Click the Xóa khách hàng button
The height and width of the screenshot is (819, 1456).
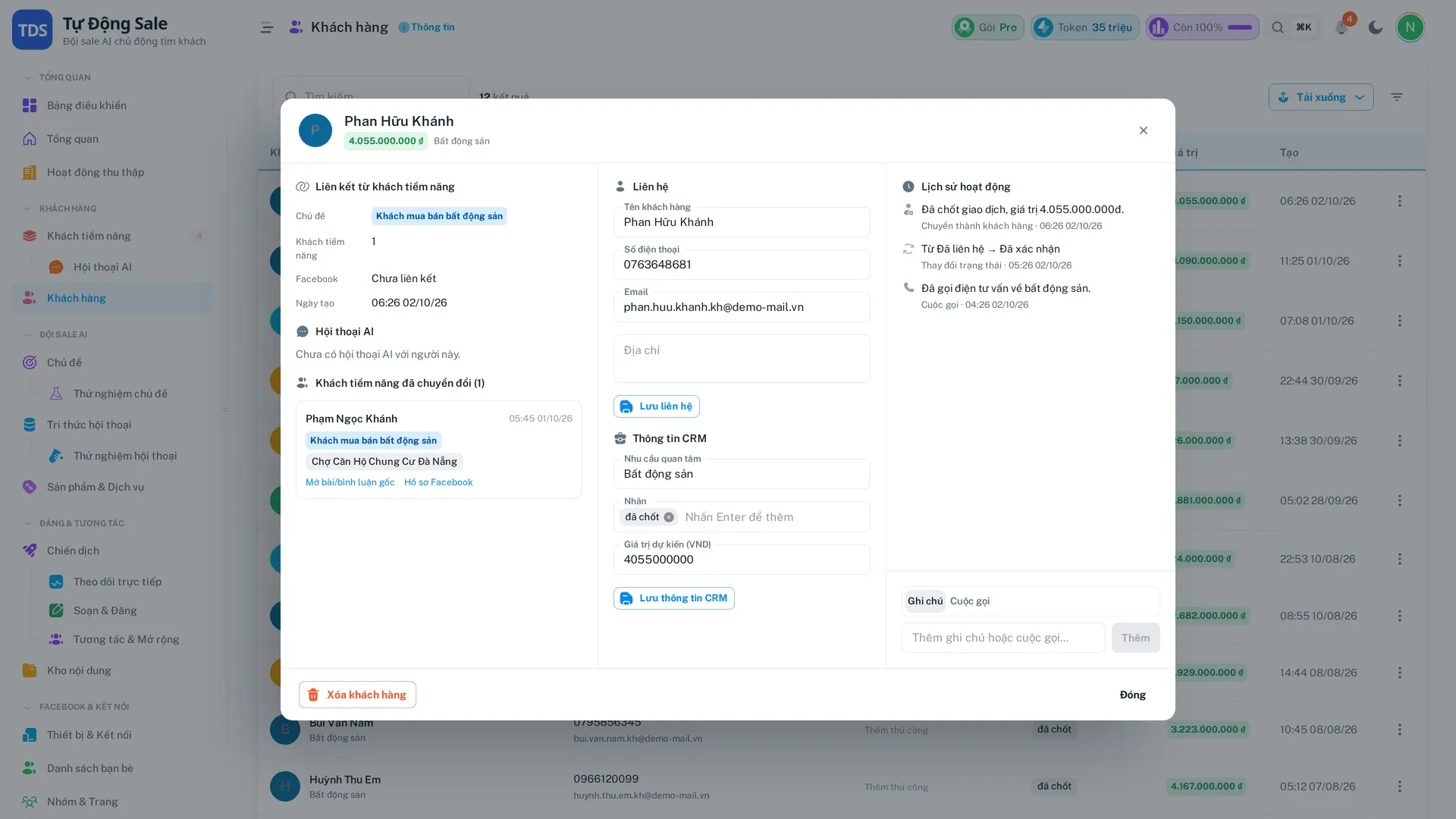click(x=357, y=695)
